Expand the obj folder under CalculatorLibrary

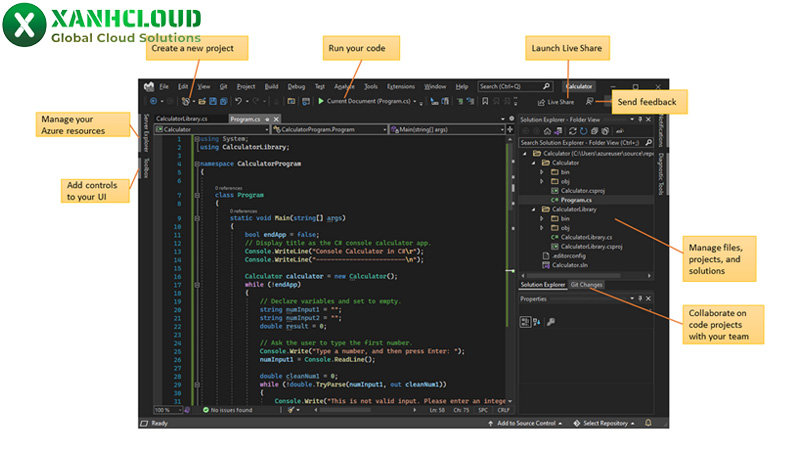coord(542,228)
